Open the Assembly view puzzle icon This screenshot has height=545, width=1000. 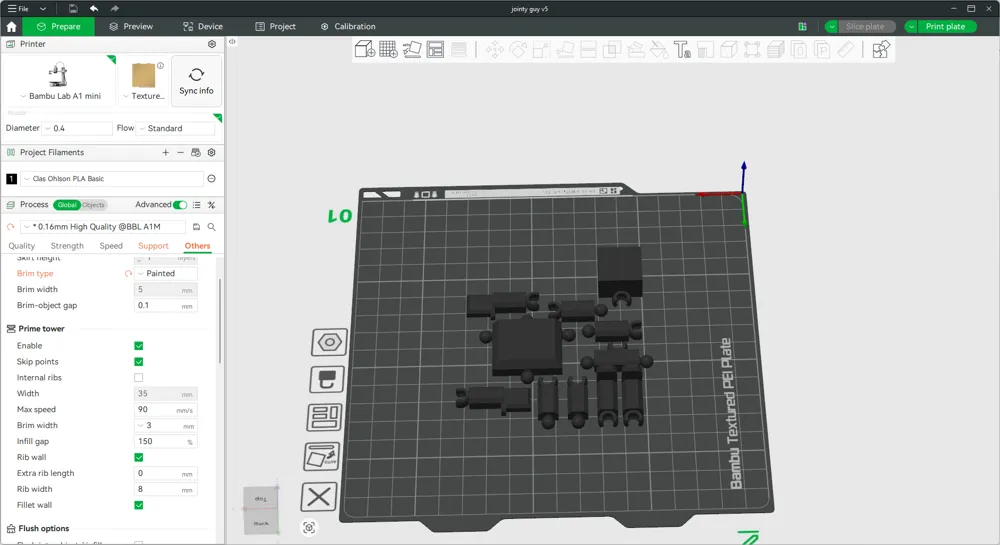point(881,49)
